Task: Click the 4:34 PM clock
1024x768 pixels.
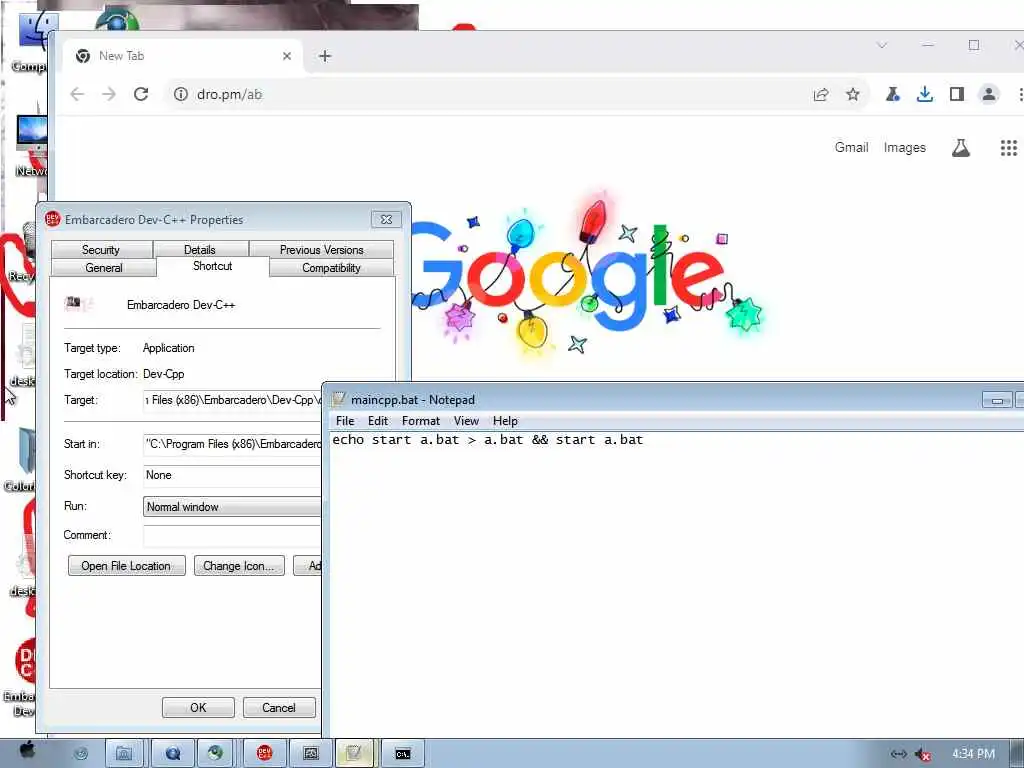Action: pyautogui.click(x=973, y=754)
